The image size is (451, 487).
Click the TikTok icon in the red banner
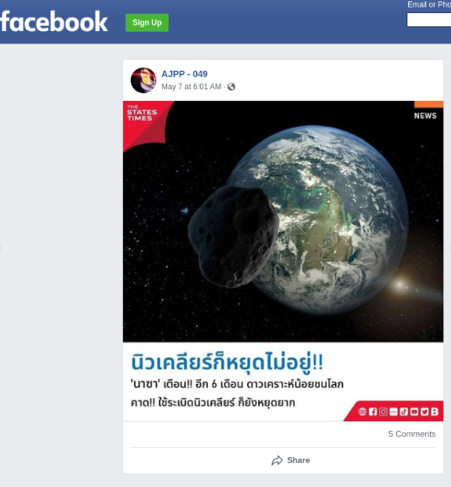404,412
